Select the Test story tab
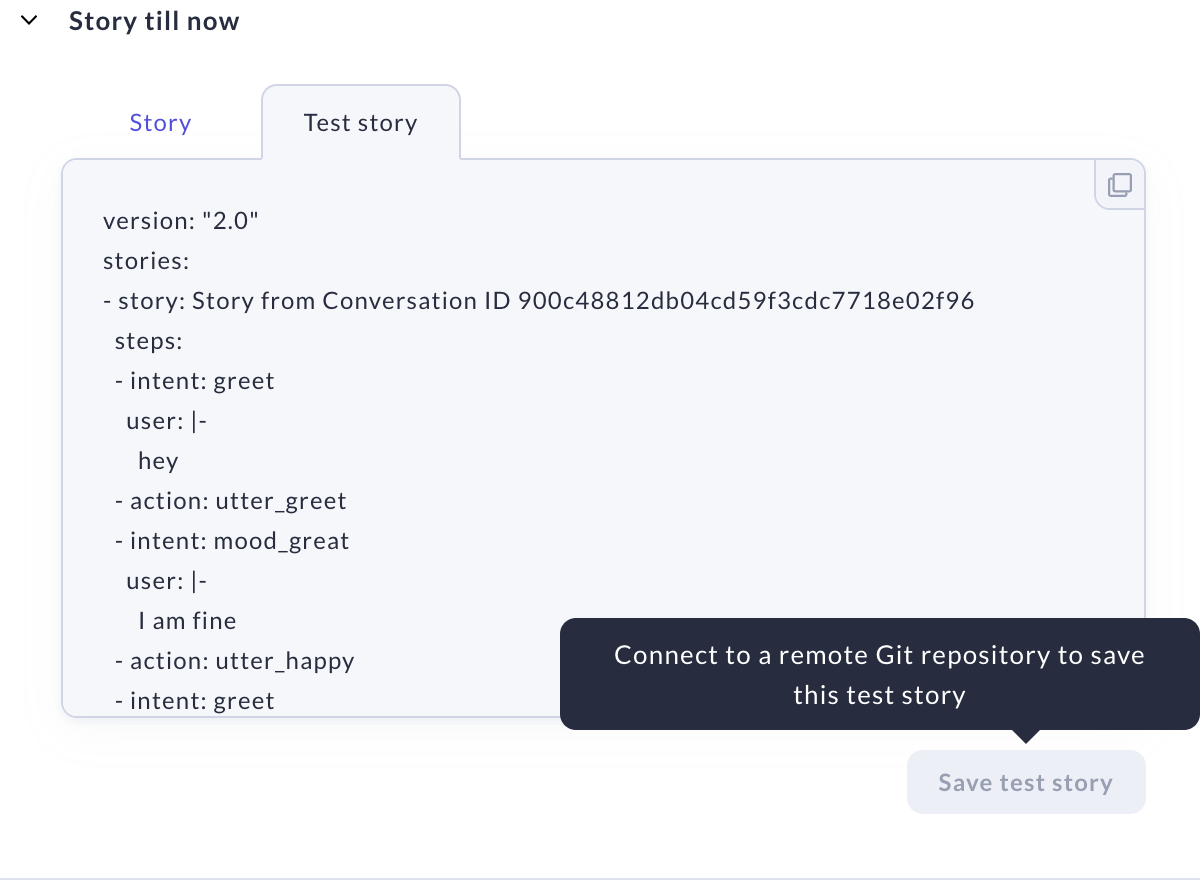Image resolution: width=1200 pixels, height=884 pixels. [x=360, y=123]
